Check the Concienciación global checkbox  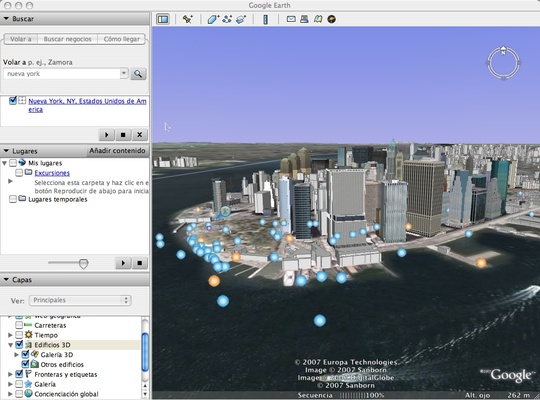[19, 393]
